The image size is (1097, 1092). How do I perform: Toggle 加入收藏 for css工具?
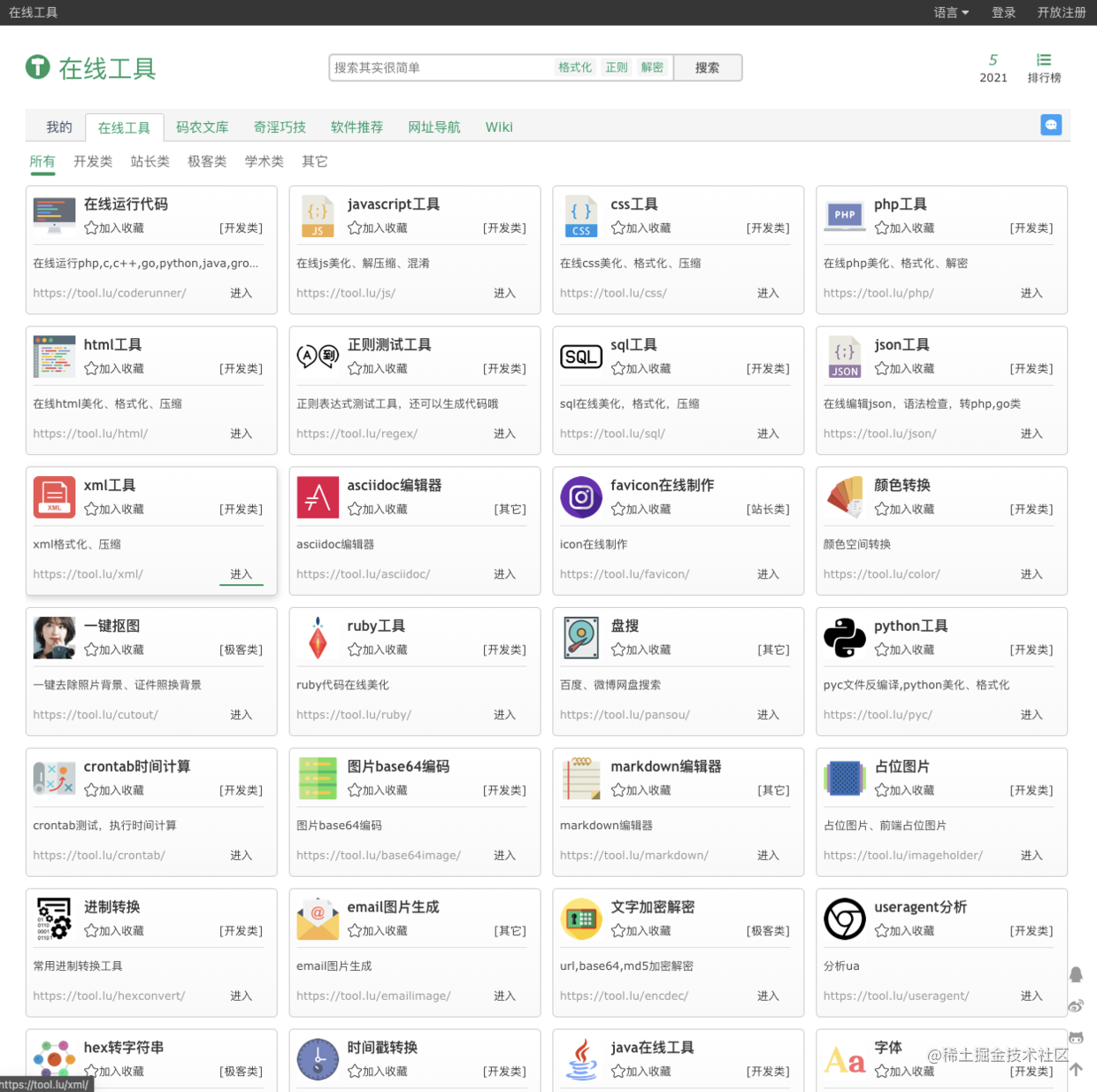641,228
